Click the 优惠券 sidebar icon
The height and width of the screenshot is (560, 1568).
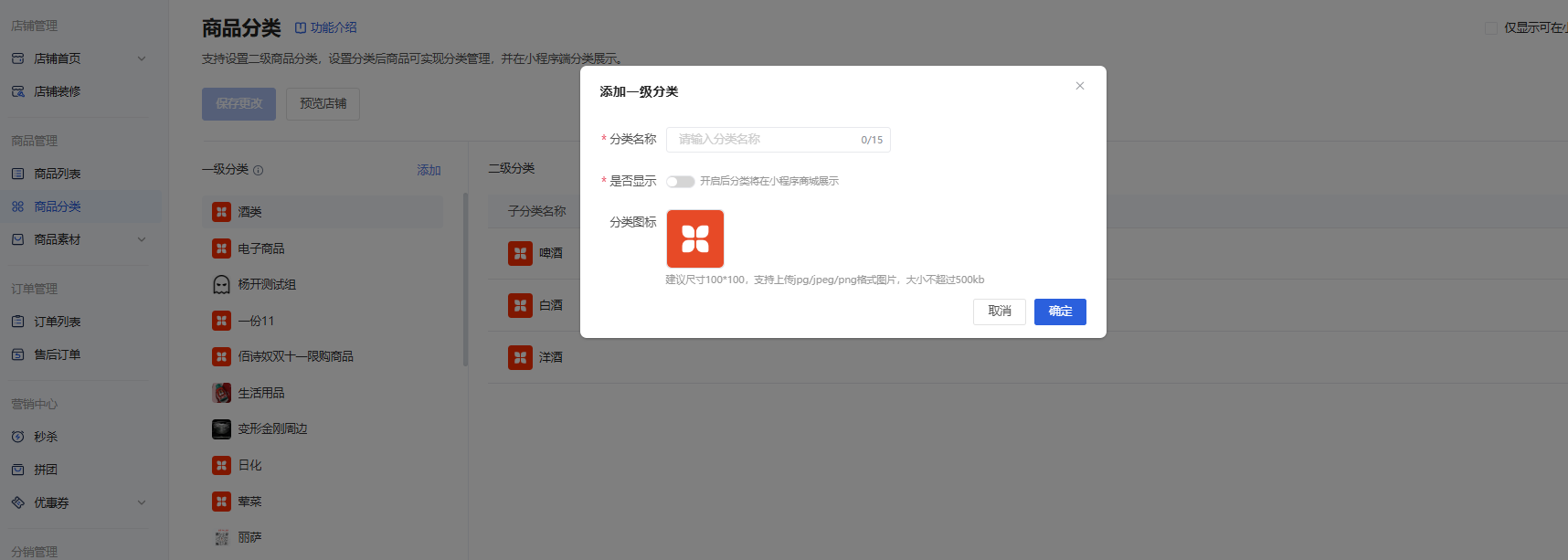point(18,502)
